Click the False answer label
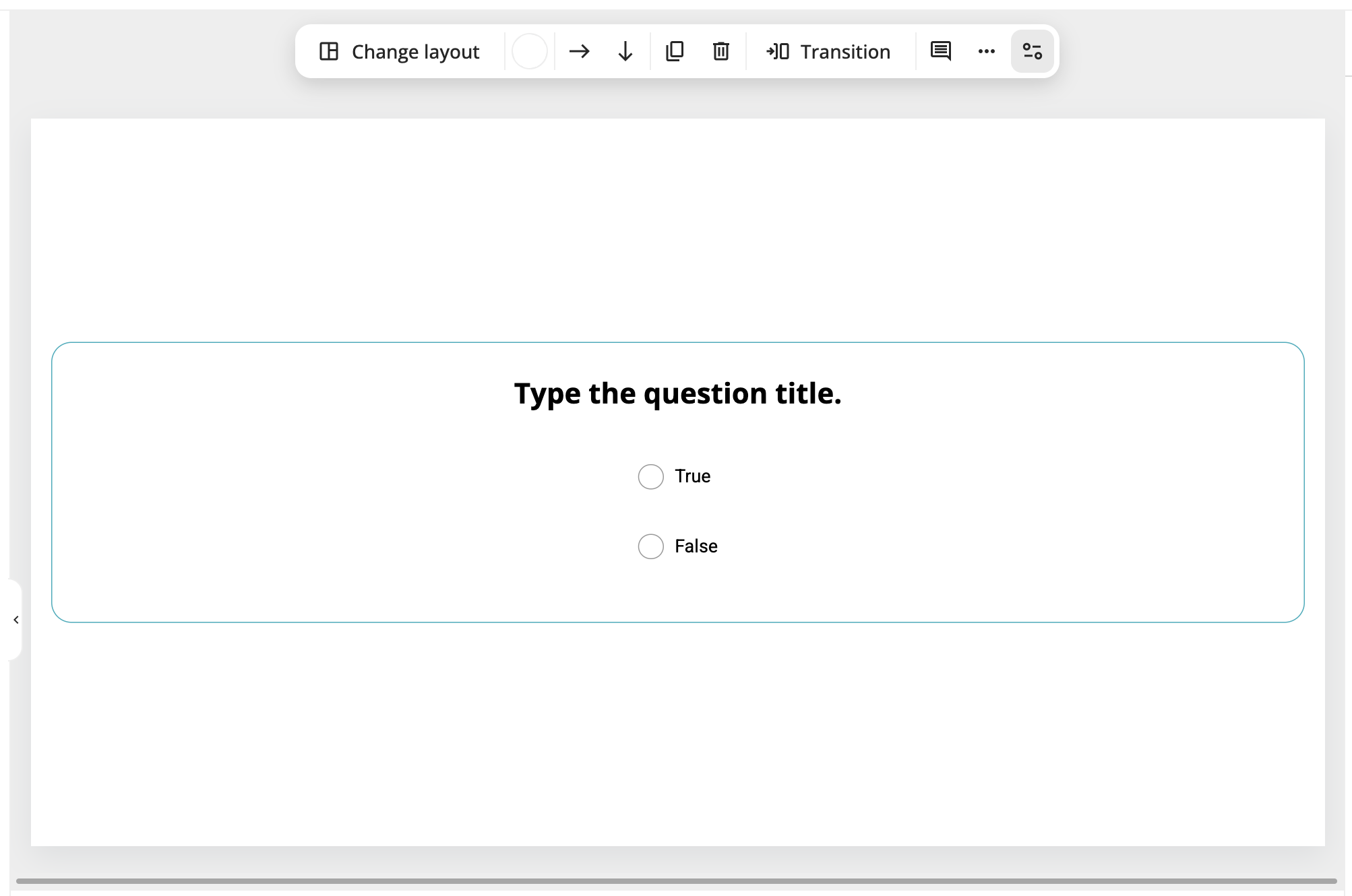Viewport: 1352px width, 896px height. click(696, 546)
